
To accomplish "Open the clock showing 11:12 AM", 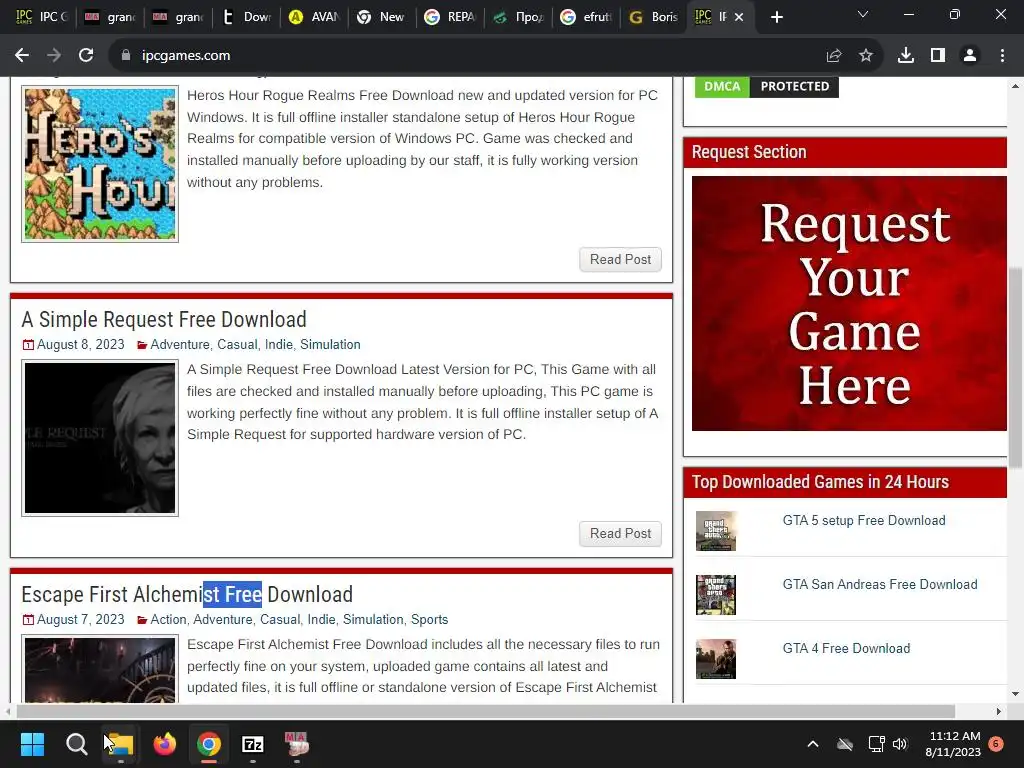I will [x=953, y=744].
